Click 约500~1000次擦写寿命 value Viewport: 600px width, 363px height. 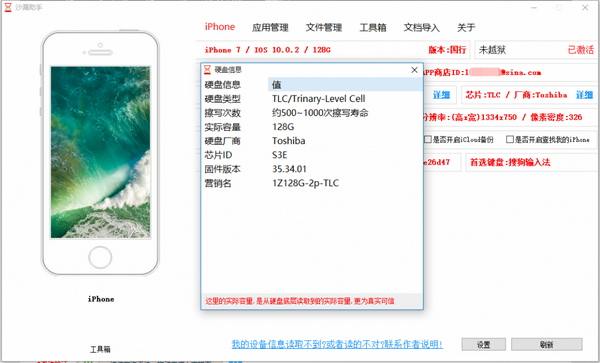tap(320, 113)
